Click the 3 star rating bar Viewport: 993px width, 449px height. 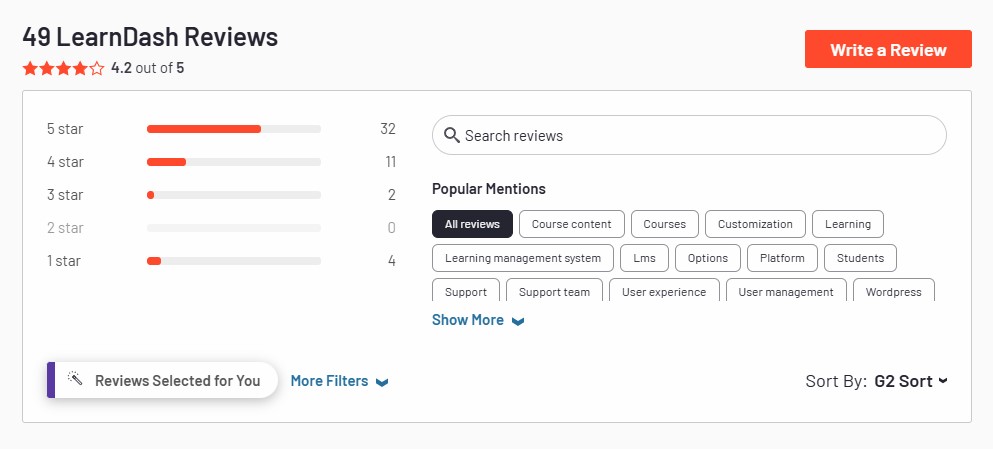(x=234, y=195)
